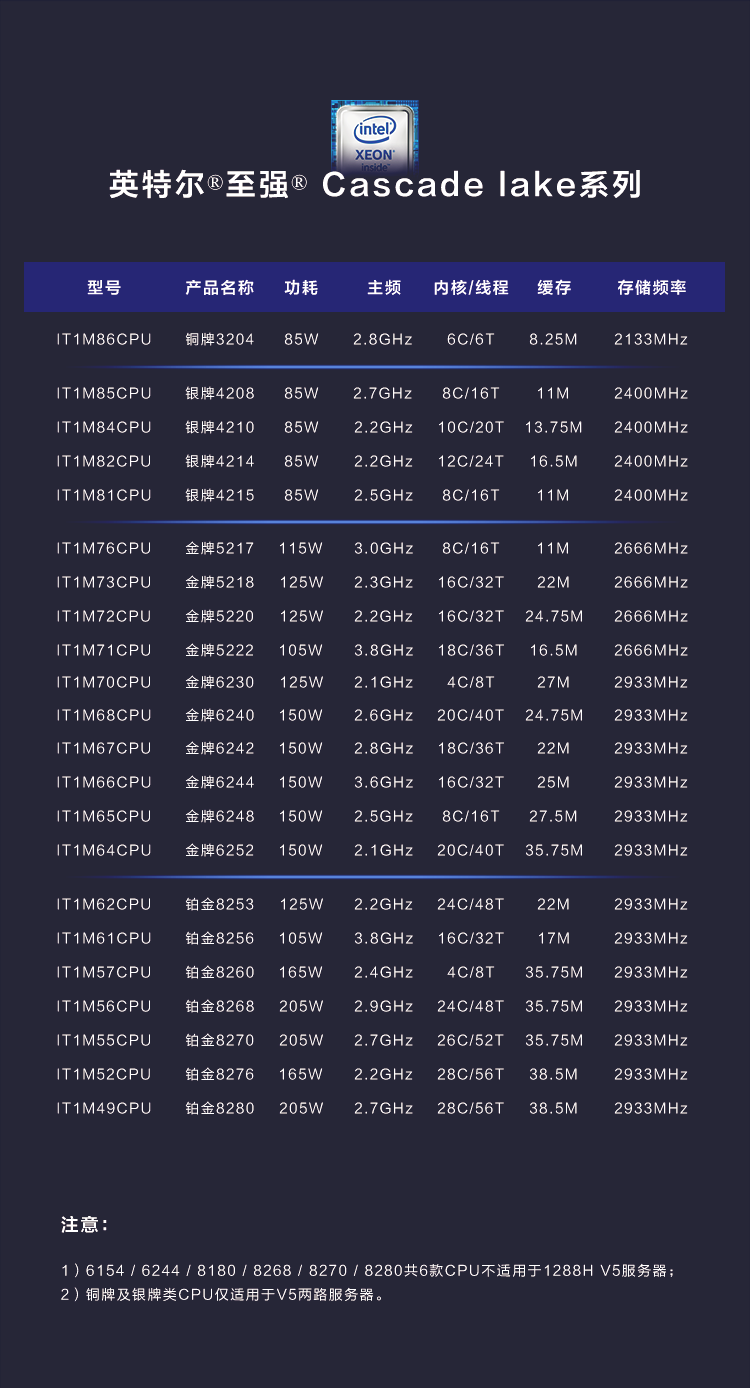Image resolution: width=750 pixels, height=1388 pixels.
Task: Select the 铂金8280 product entry
Action: click(x=220, y=1109)
